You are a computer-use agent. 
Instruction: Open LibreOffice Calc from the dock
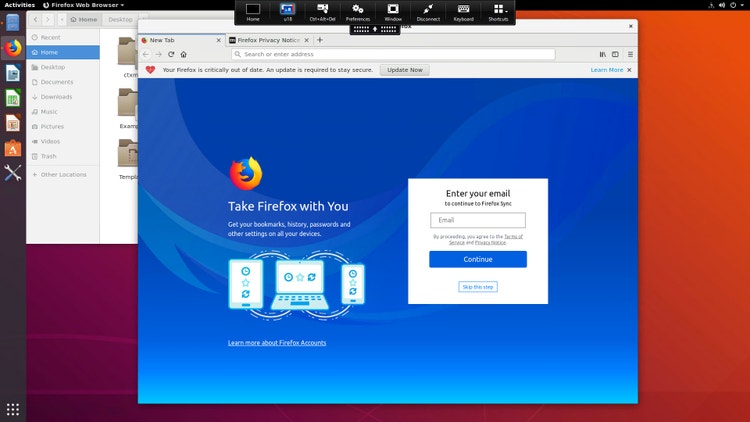tap(13, 98)
